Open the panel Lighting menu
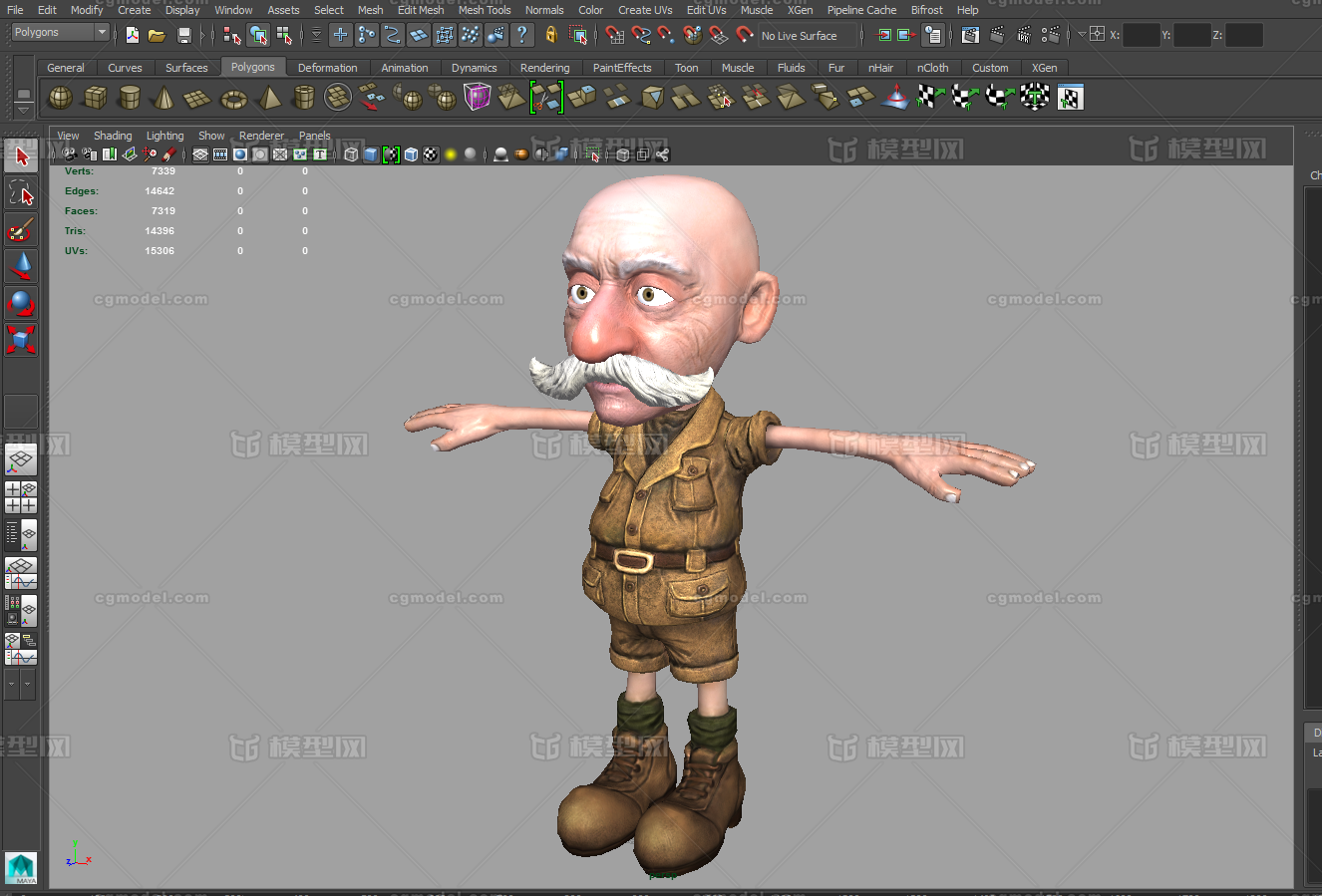Screen dimensions: 1322x896 click(x=165, y=136)
